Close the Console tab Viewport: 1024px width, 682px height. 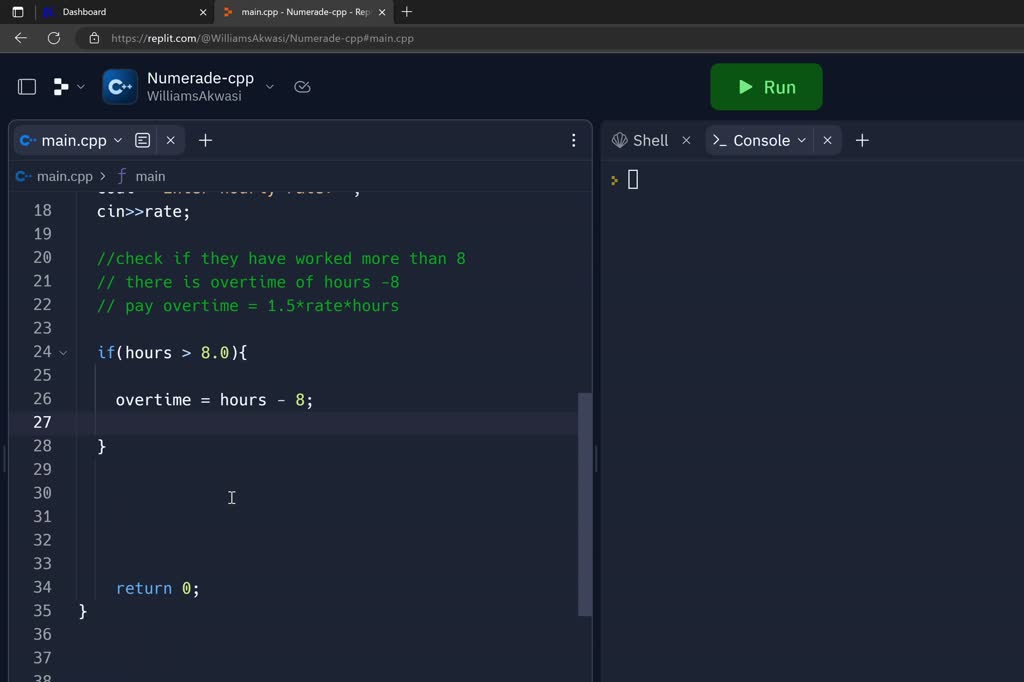827,141
